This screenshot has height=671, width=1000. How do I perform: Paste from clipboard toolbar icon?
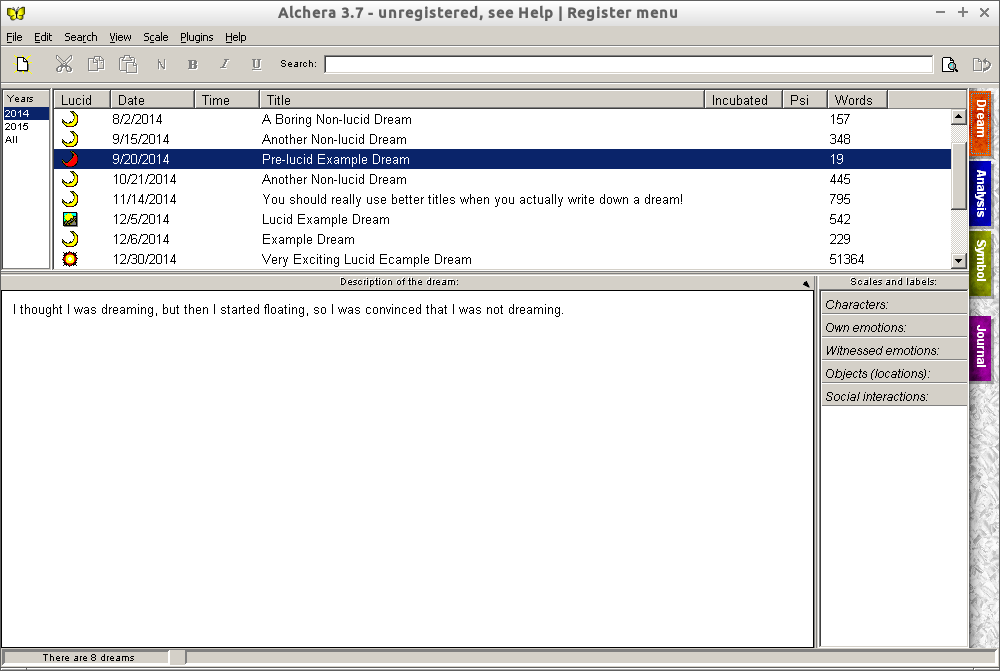[x=128, y=64]
